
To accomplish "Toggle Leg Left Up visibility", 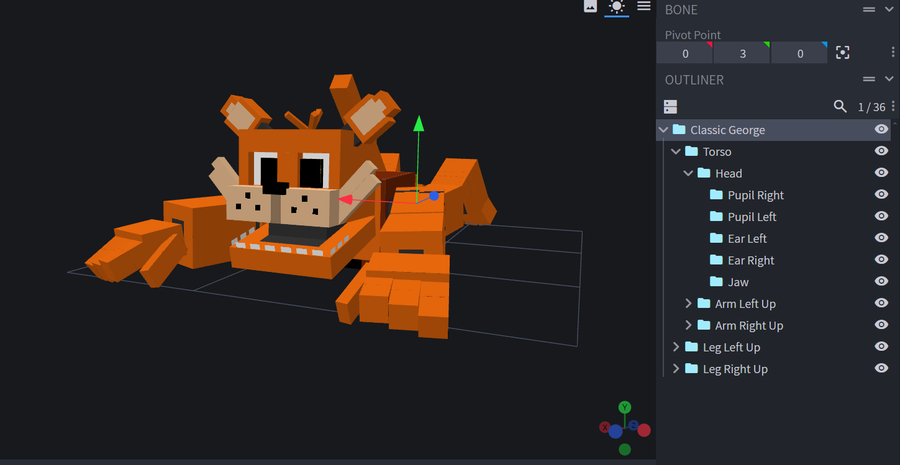I will click(881, 346).
